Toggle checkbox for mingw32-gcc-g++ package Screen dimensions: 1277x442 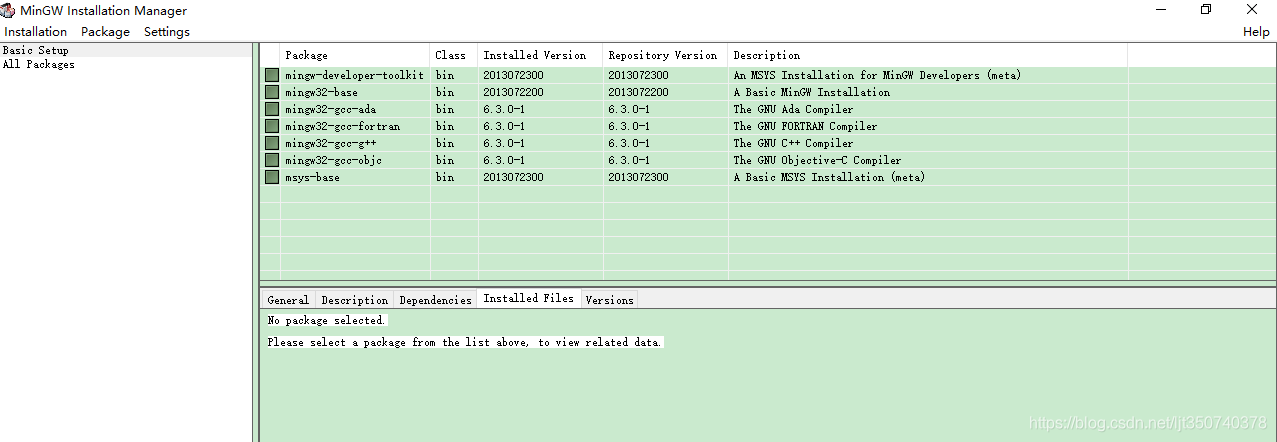[272, 143]
